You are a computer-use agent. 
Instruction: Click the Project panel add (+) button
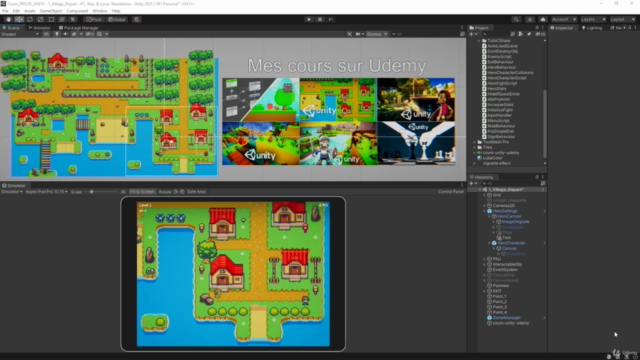click(x=473, y=34)
